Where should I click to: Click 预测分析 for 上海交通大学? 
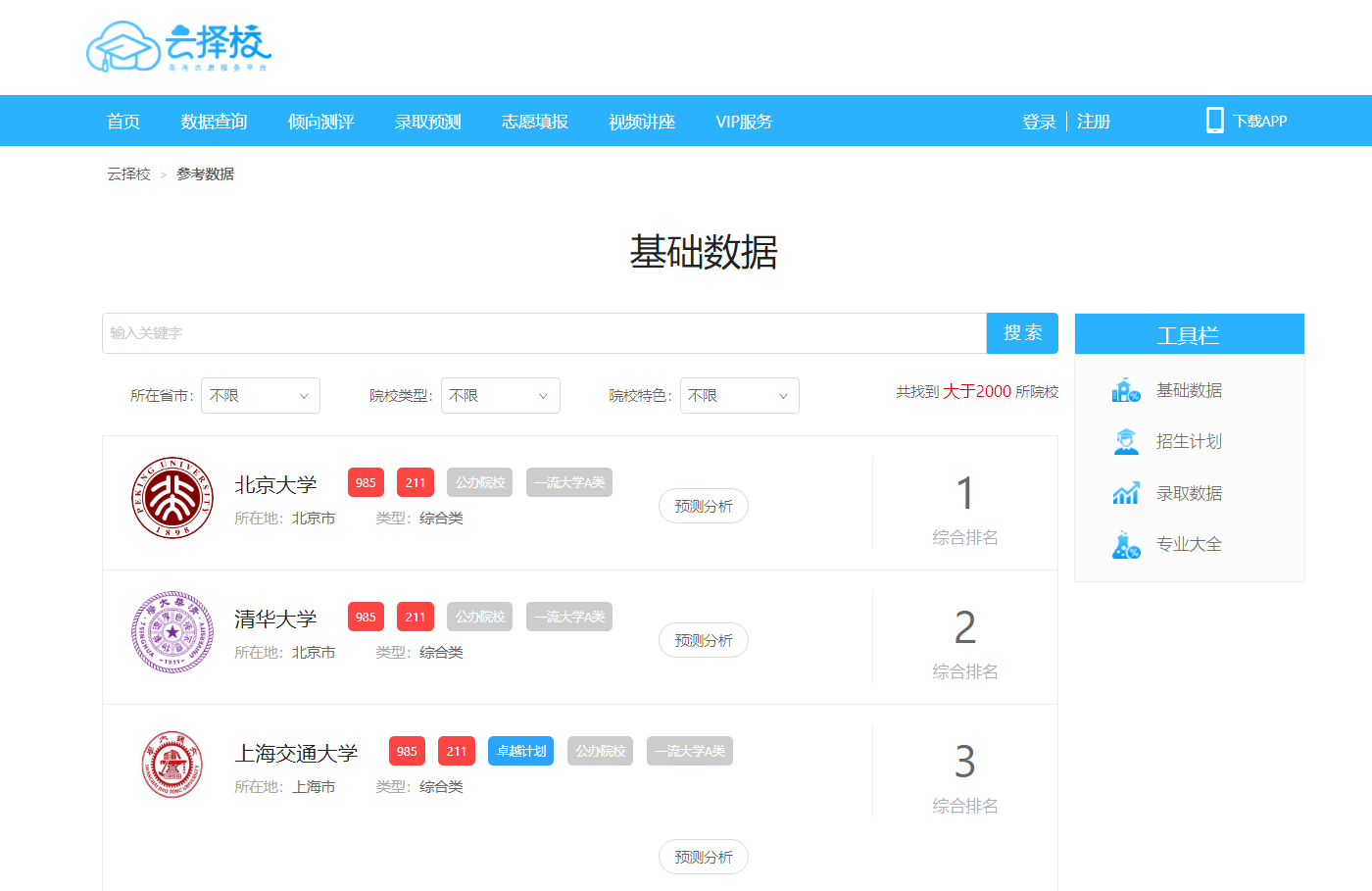point(704,857)
